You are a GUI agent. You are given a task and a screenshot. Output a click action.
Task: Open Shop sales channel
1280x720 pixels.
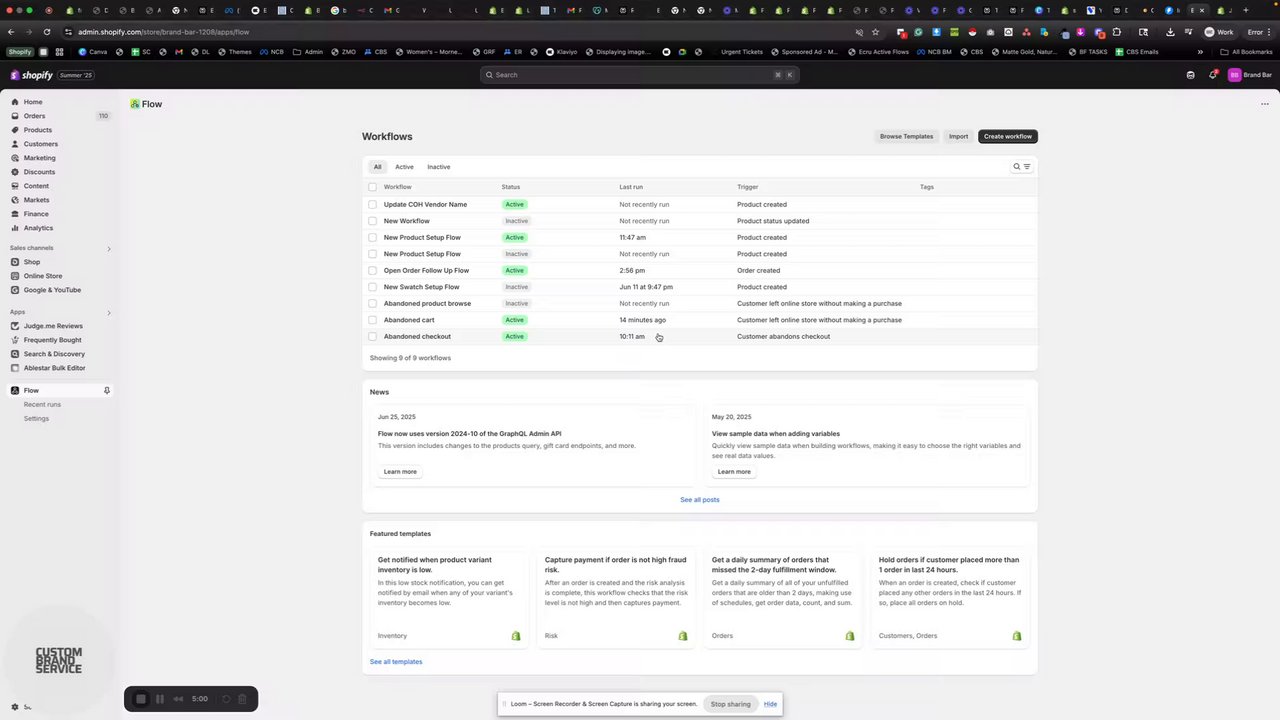click(32, 262)
